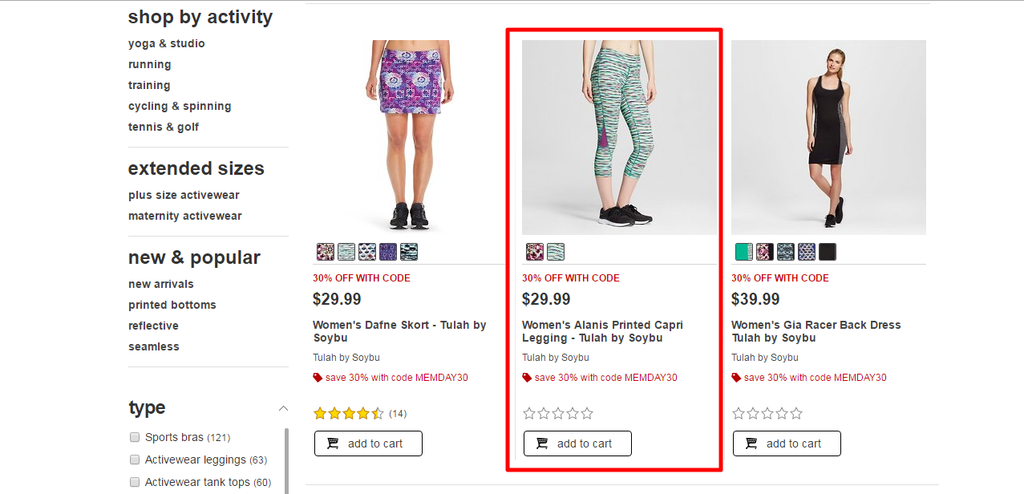This screenshot has width=1024, height=494.
Task: Add Alanis Printed Capri Legging to cart
Action: tap(577, 444)
